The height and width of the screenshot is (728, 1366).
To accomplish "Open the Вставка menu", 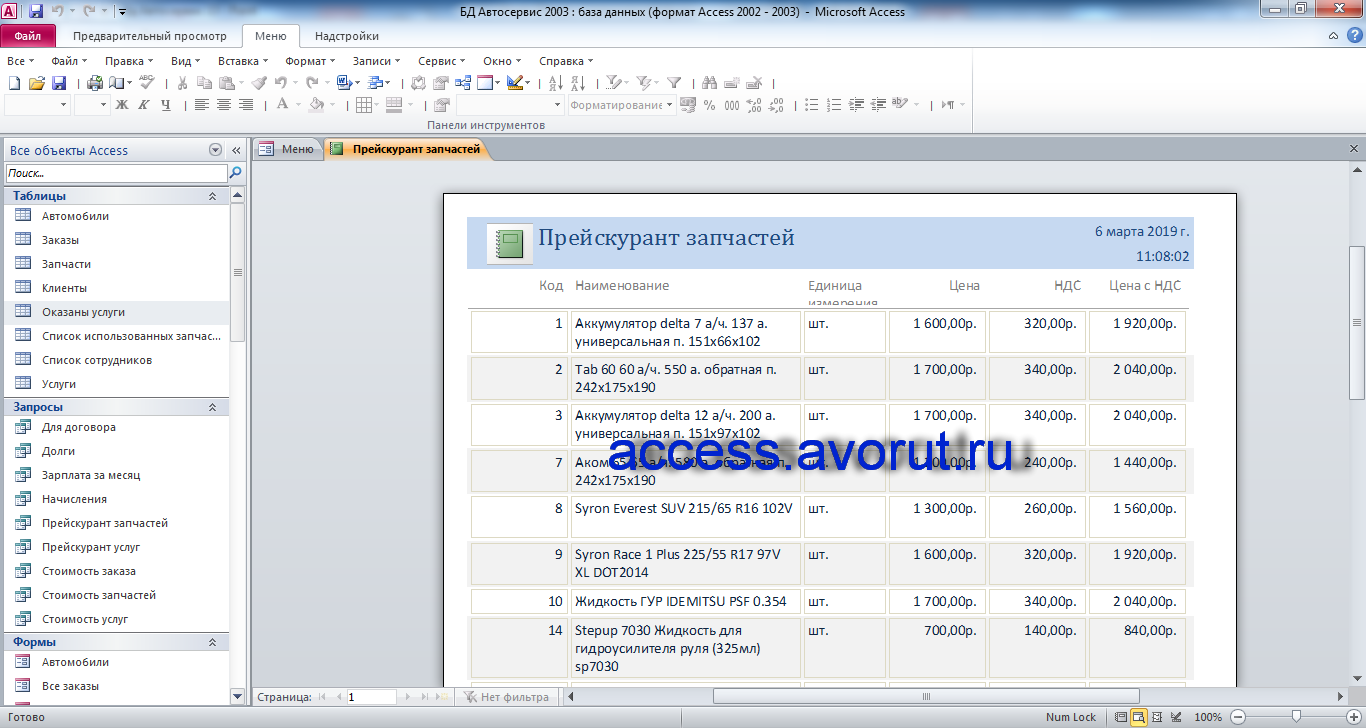I will click(242, 61).
